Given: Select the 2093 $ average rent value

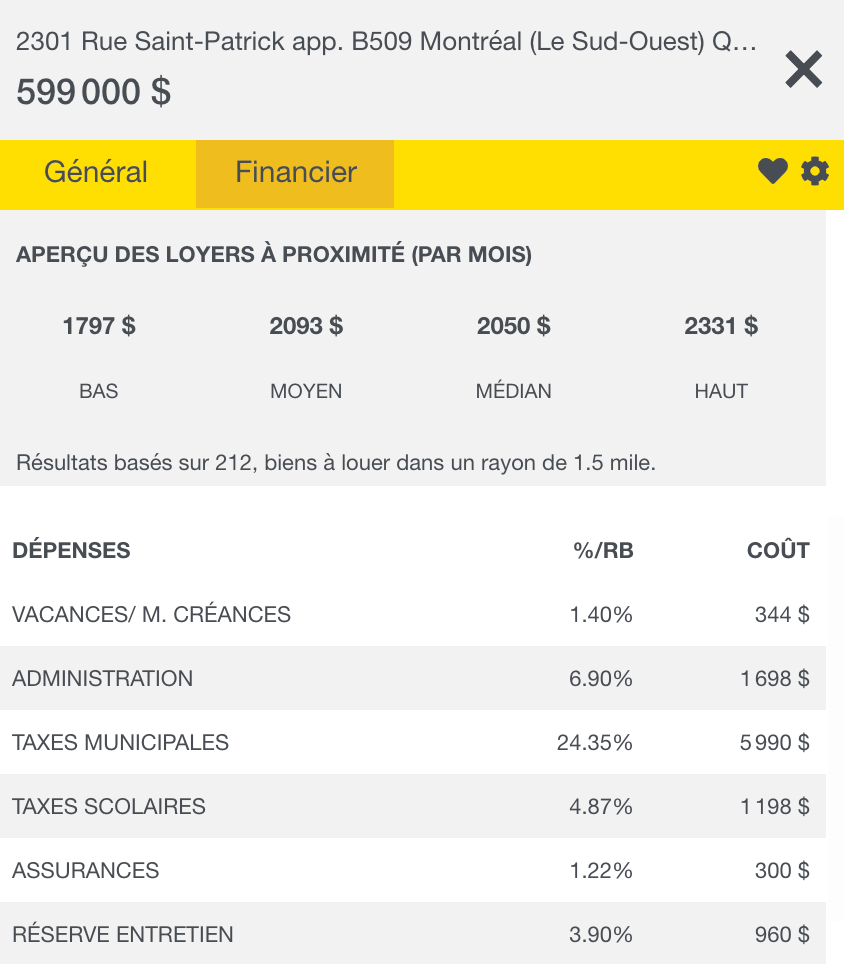Looking at the screenshot, I should point(306,326).
